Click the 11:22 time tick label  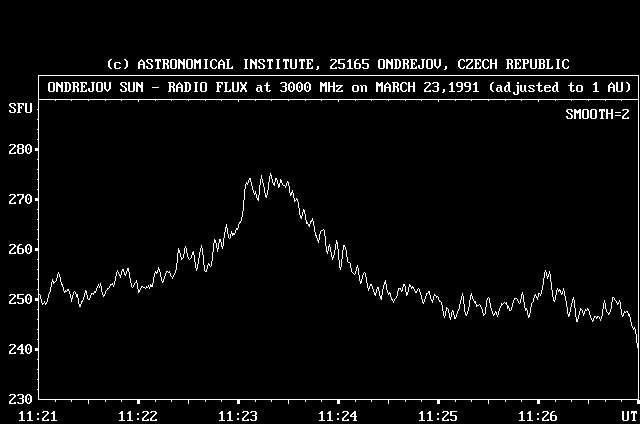point(137,415)
